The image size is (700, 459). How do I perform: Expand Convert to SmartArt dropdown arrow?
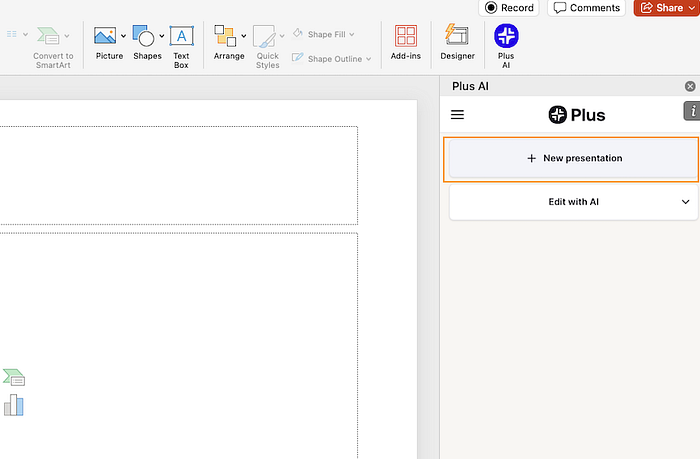coord(67,36)
